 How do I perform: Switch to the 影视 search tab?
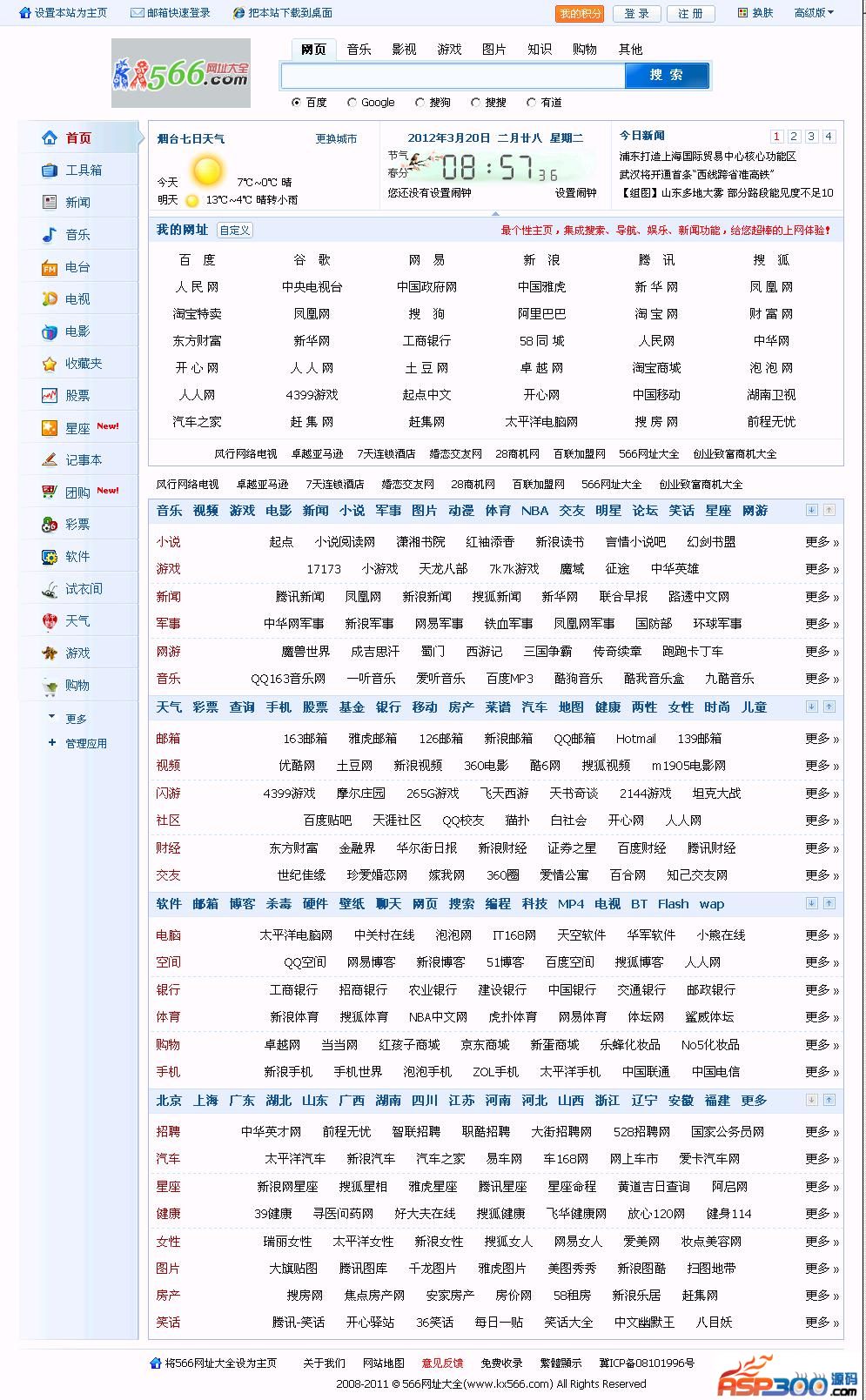pos(404,50)
